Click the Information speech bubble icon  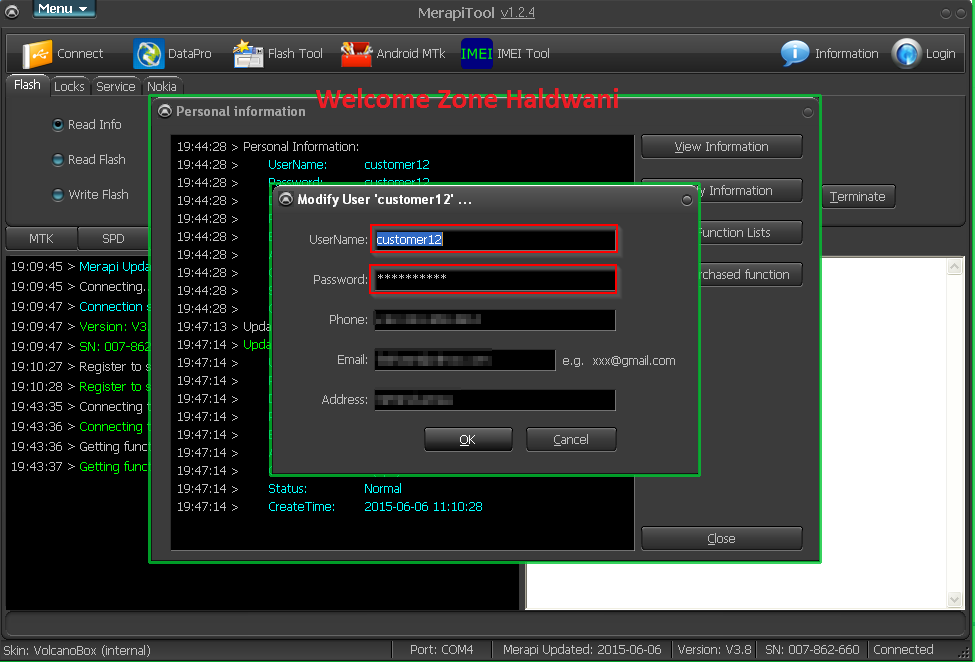click(795, 53)
